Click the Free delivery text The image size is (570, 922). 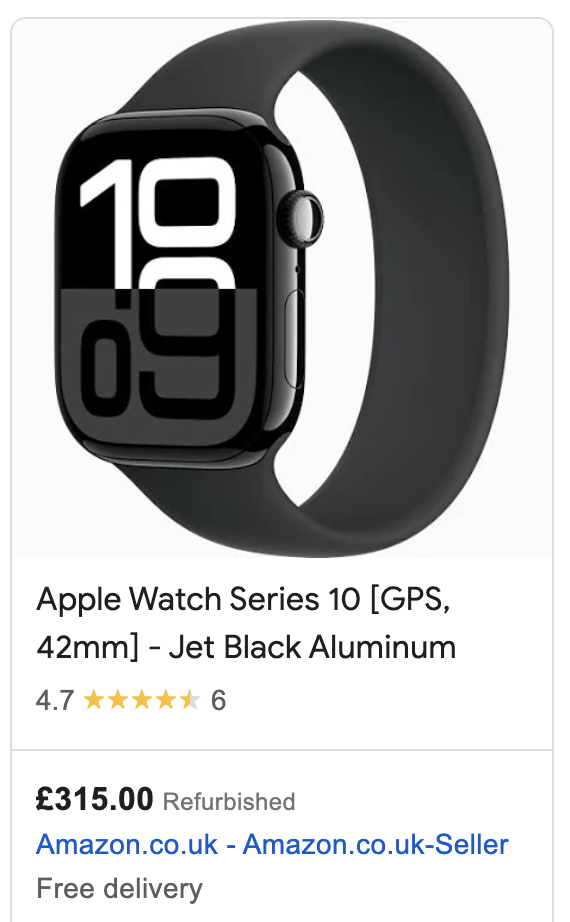(119, 888)
